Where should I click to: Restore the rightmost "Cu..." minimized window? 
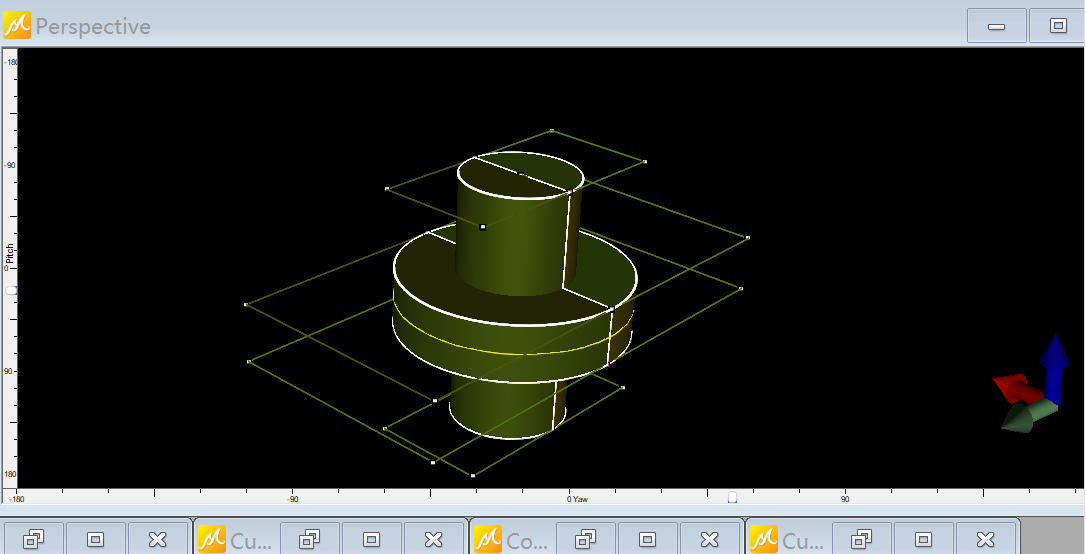pyautogui.click(x=862, y=540)
